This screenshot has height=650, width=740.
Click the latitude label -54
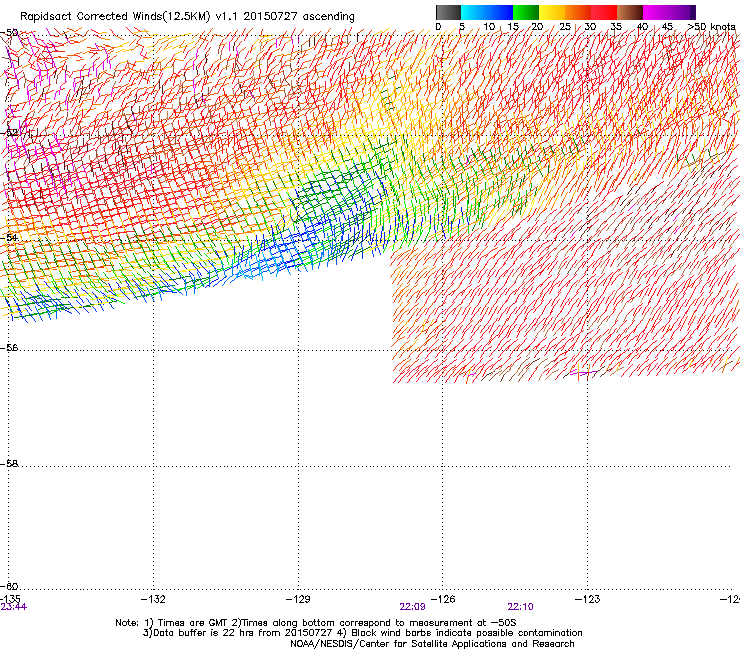[9, 238]
